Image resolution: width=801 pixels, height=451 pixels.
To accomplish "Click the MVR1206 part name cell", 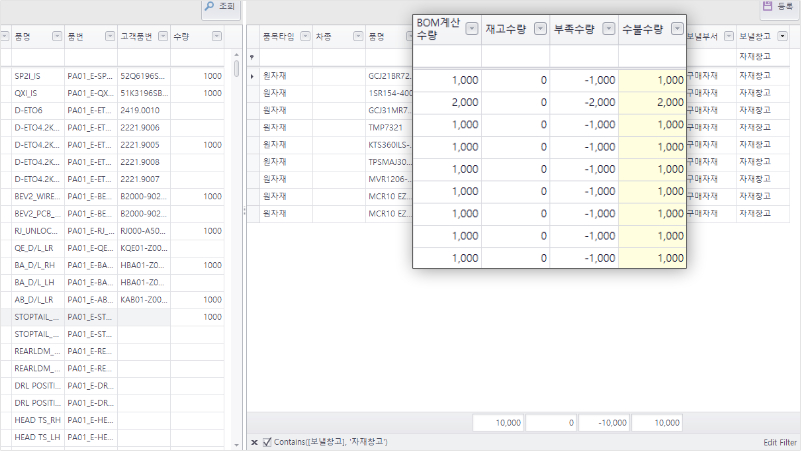I will pyautogui.click(x=389, y=179).
